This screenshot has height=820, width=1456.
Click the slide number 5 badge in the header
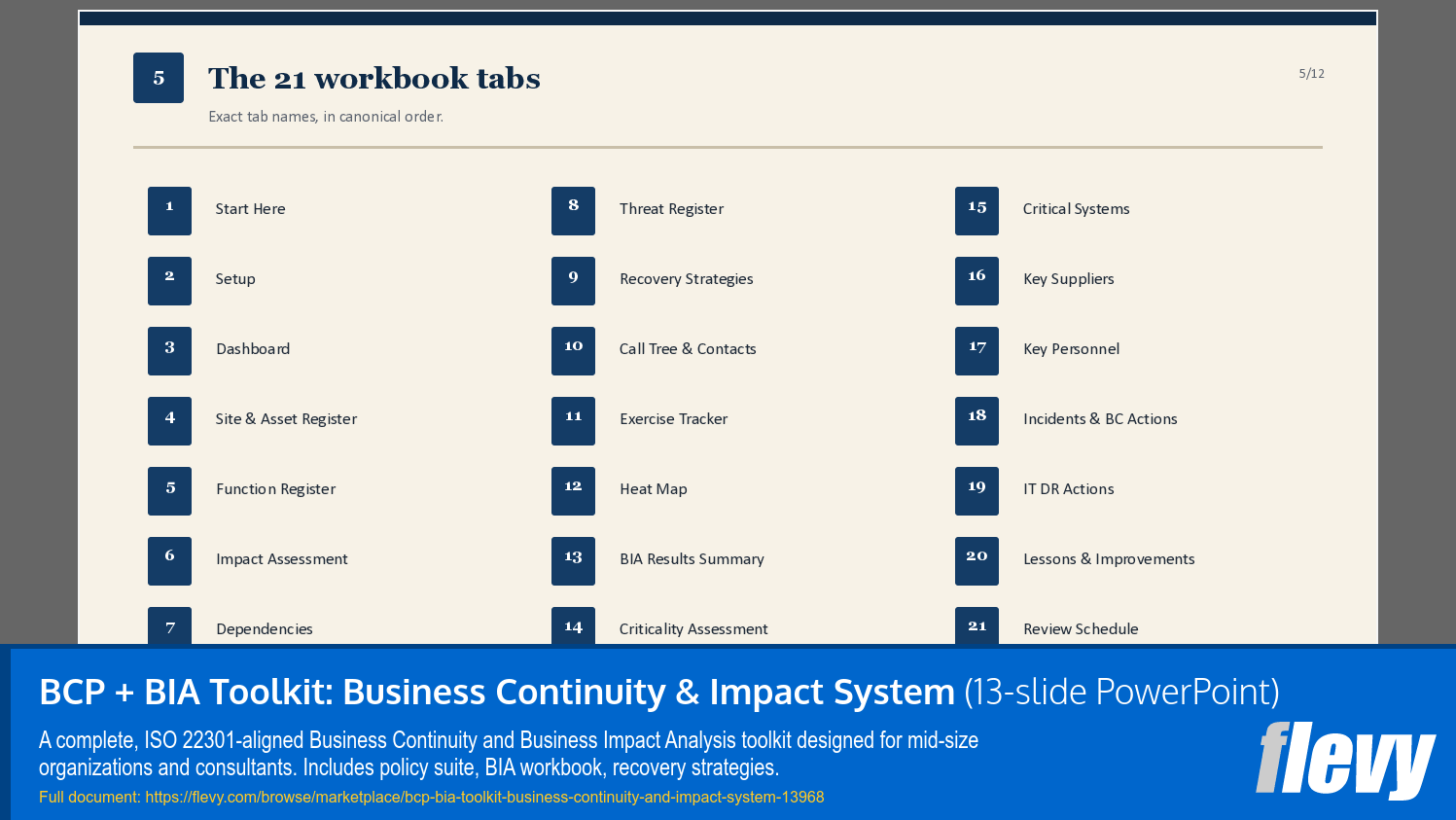click(159, 78)
